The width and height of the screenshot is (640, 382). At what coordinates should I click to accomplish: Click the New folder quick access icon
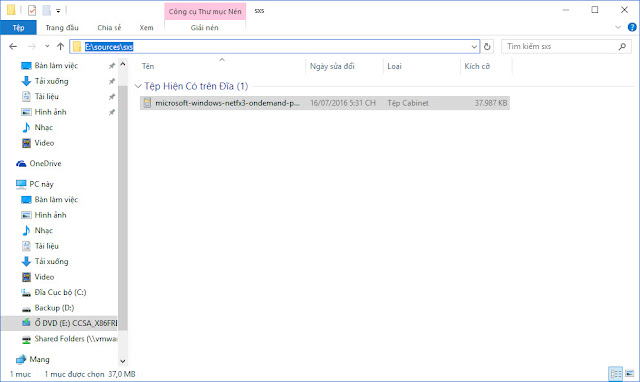(x=47, y=10)
